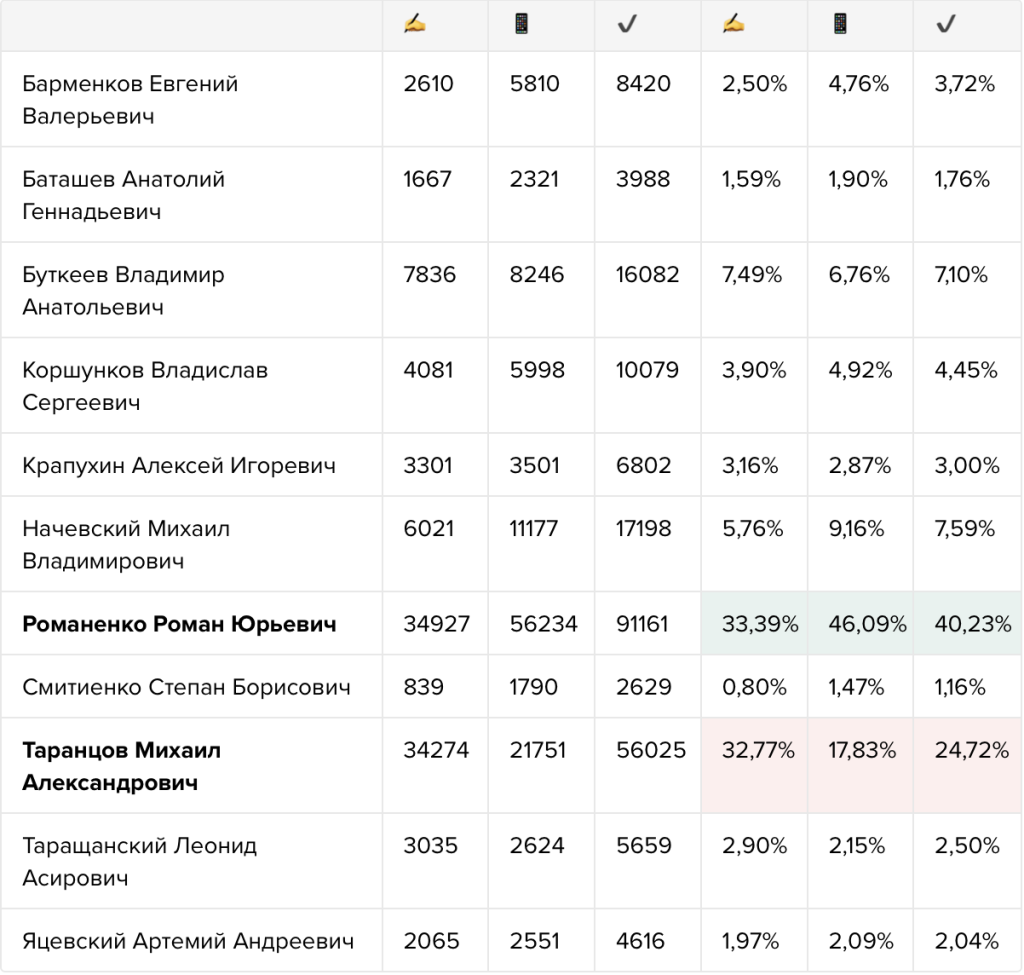The image size is (1024, 975).
Task: Click the phone icon above the 5810 column
Action: (521, 25)
